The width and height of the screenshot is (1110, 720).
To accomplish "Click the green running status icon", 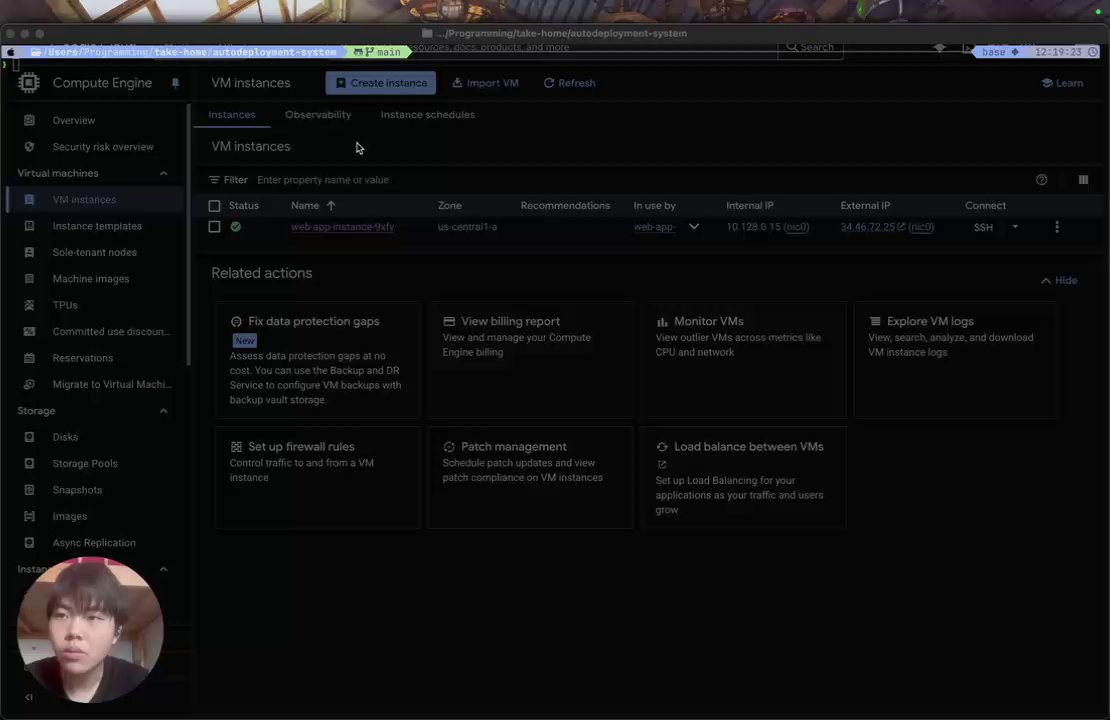I will 236,227.
